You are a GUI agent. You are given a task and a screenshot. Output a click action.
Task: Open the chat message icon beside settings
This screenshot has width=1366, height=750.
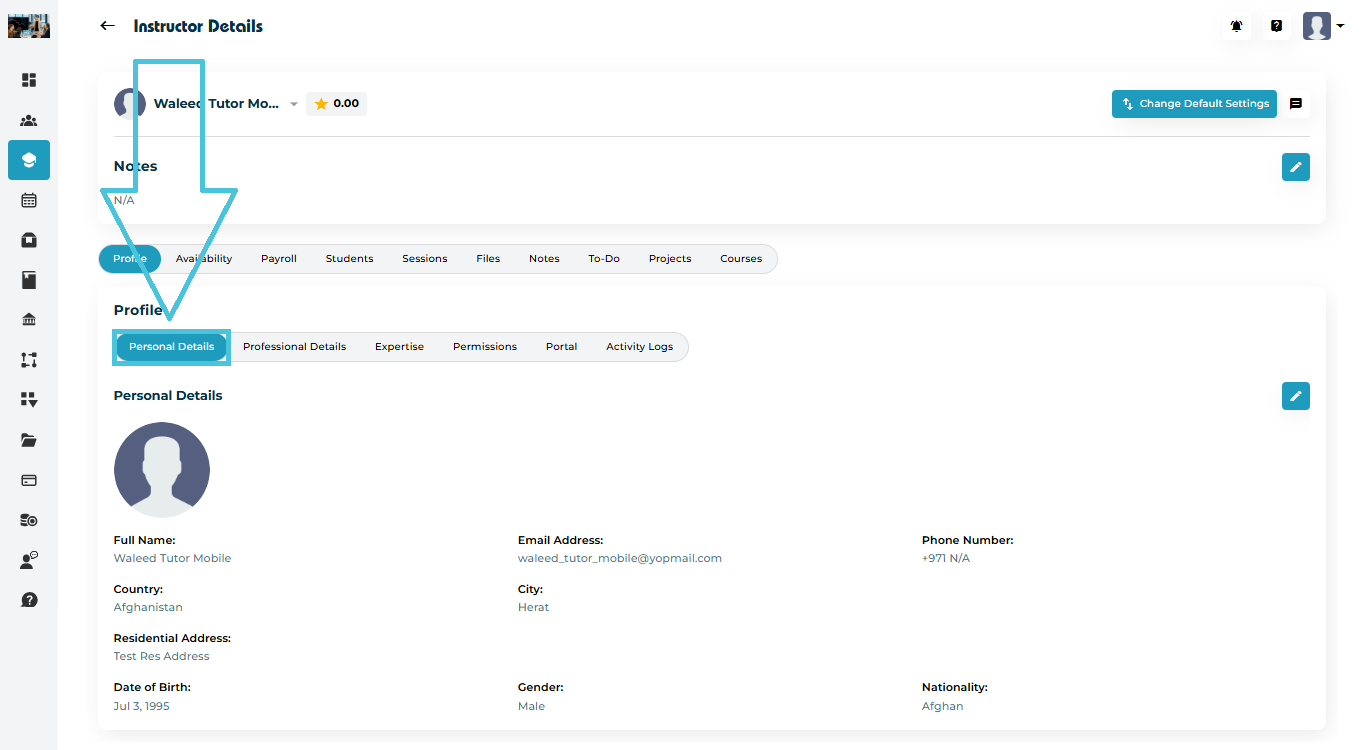coord(1296,104)
